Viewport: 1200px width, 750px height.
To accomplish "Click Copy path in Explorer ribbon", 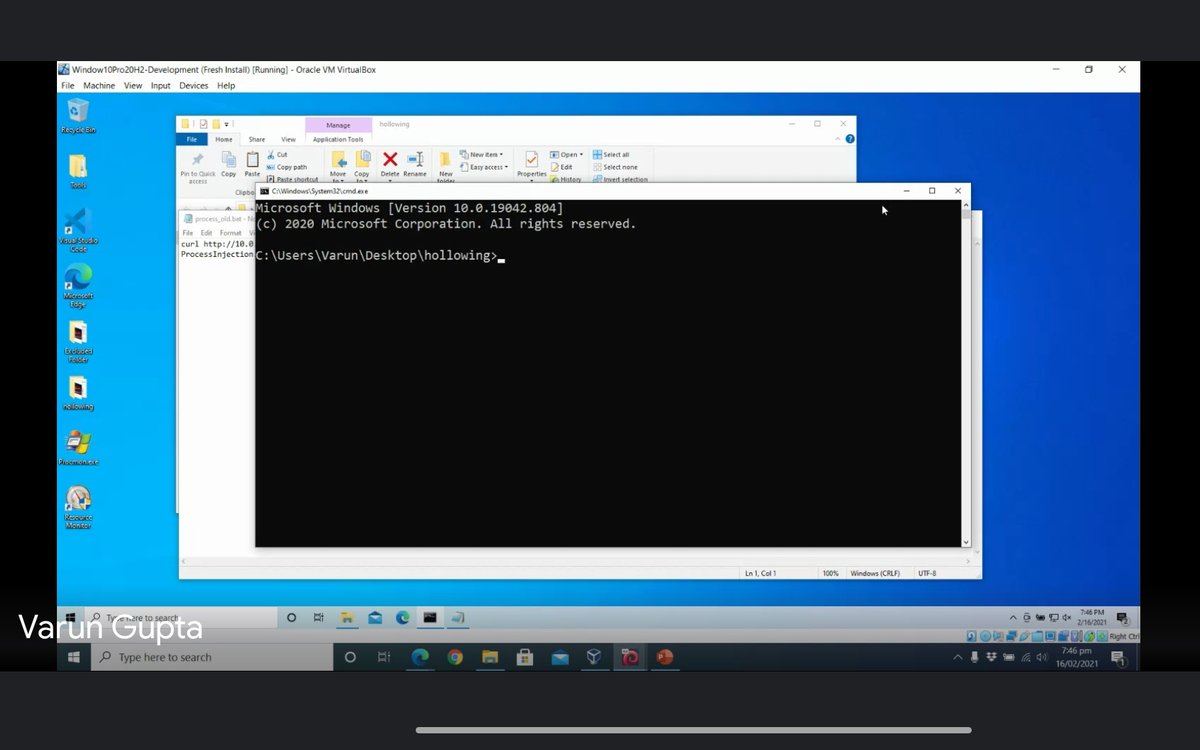I will coord(286,167).
